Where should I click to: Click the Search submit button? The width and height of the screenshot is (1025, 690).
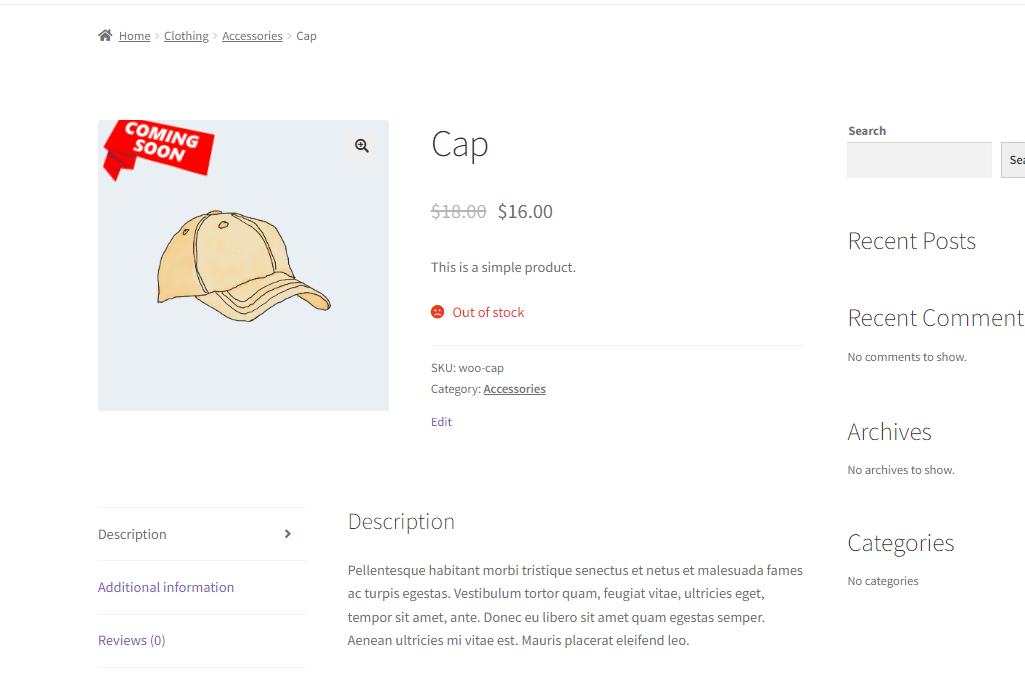coord(1013,160)
